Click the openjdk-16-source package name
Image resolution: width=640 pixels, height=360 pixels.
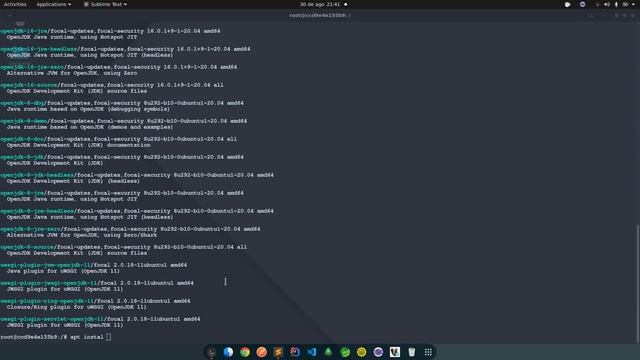[29, 85]
